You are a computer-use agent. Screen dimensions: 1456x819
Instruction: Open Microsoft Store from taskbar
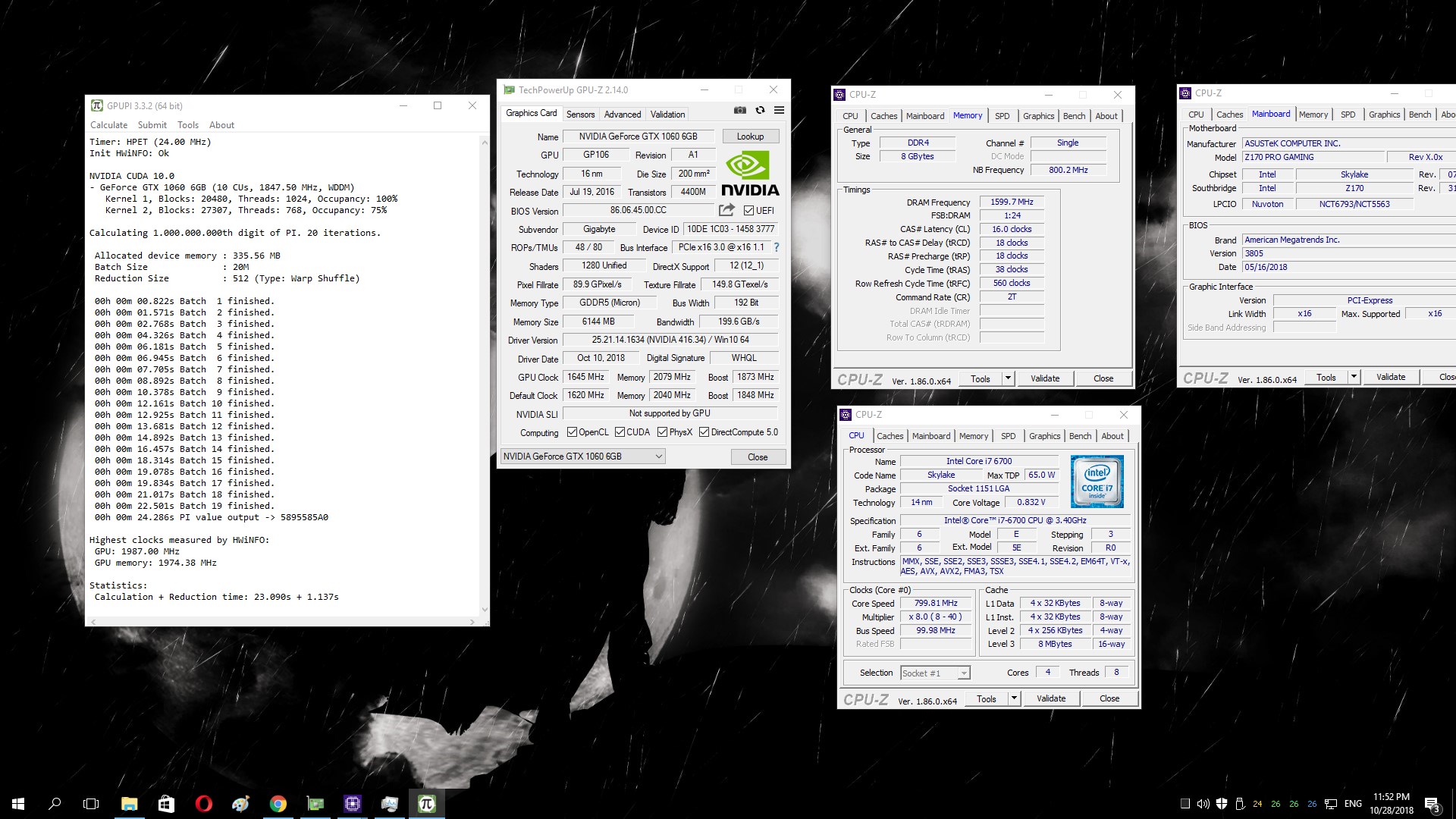tap(166, 804)
